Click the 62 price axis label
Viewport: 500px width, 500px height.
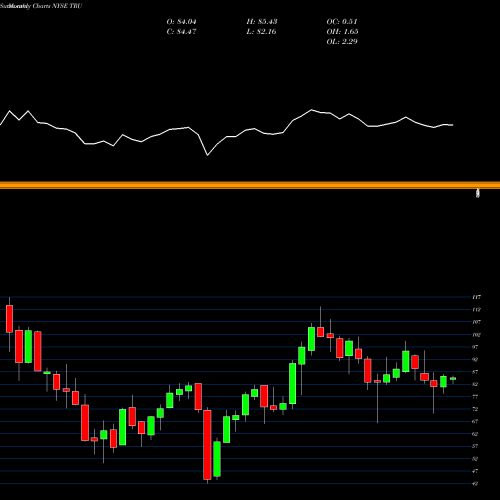[475, 434]
